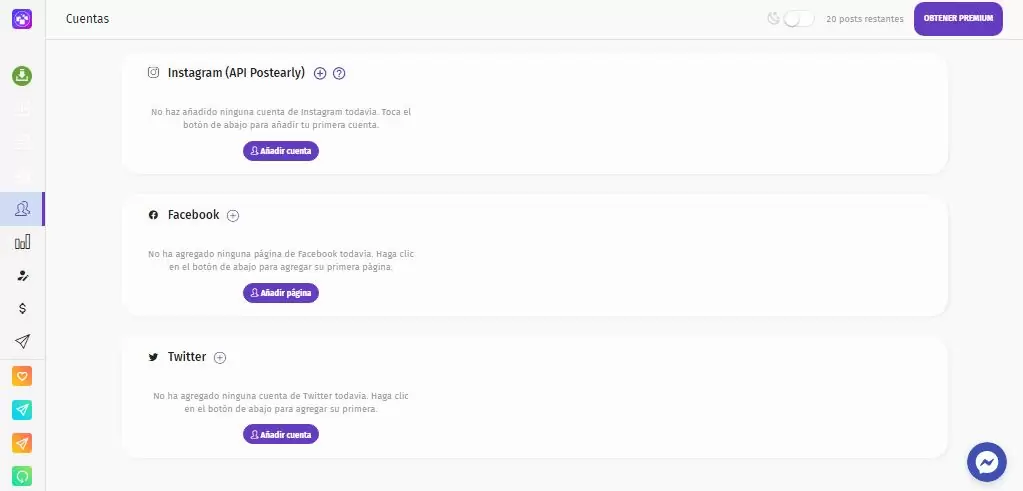Click the orange paper plane sidebar icon
Viewport: 1023px width, 491px height.
click(22, 443)
